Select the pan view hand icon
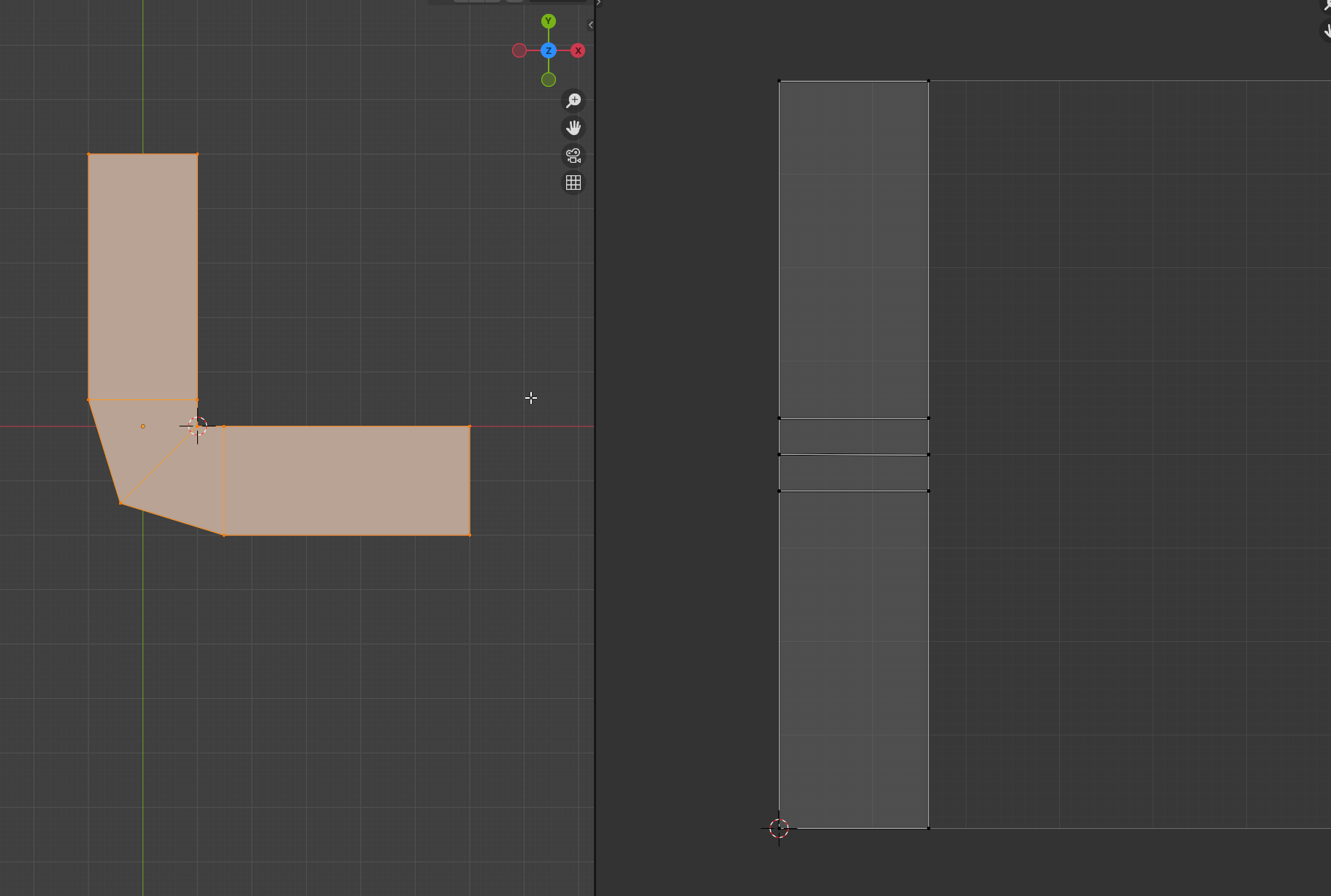1331x896 pixels. pyautogui.click(x=573, y=128)
